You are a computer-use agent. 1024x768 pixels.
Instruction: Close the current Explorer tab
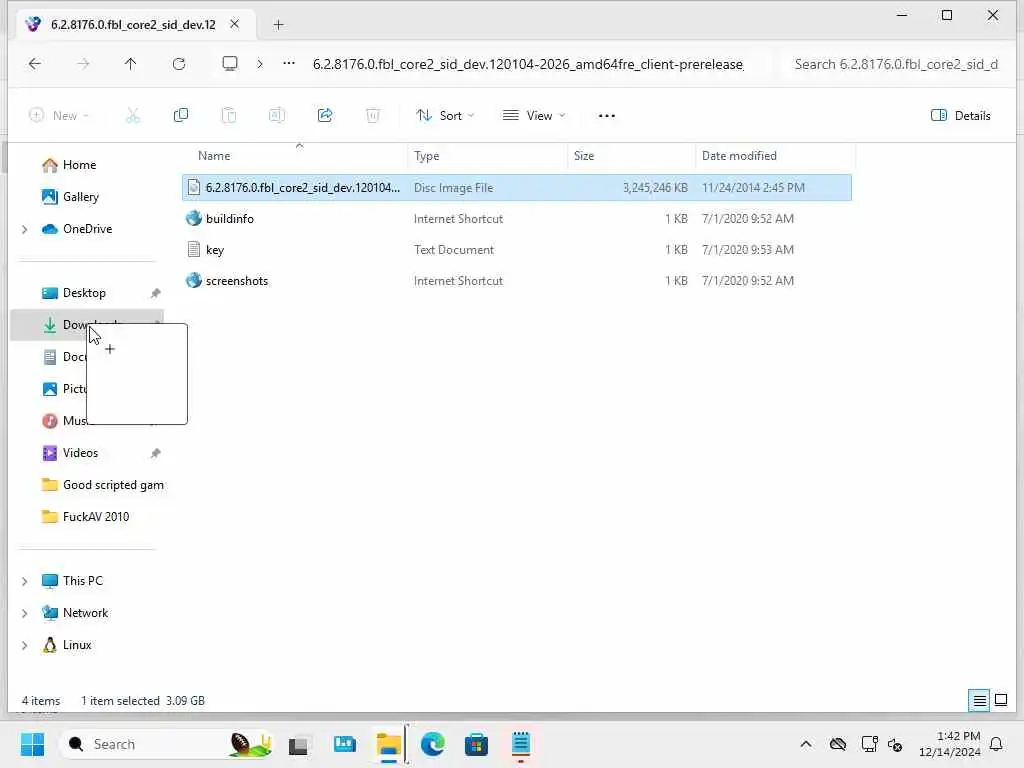(x=234, y=24)
